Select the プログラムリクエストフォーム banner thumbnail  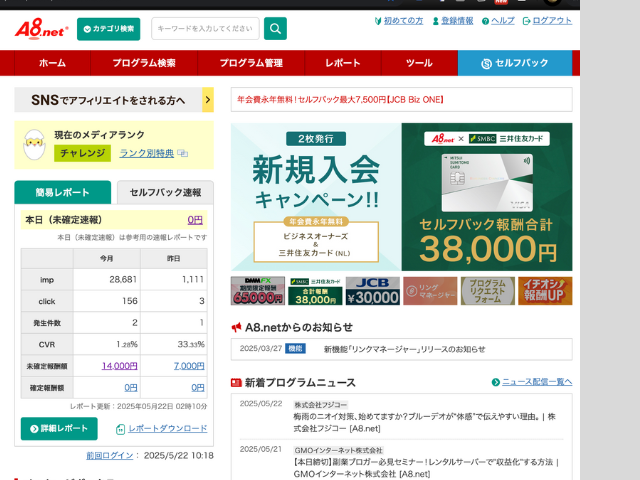(x=488, y=291)
